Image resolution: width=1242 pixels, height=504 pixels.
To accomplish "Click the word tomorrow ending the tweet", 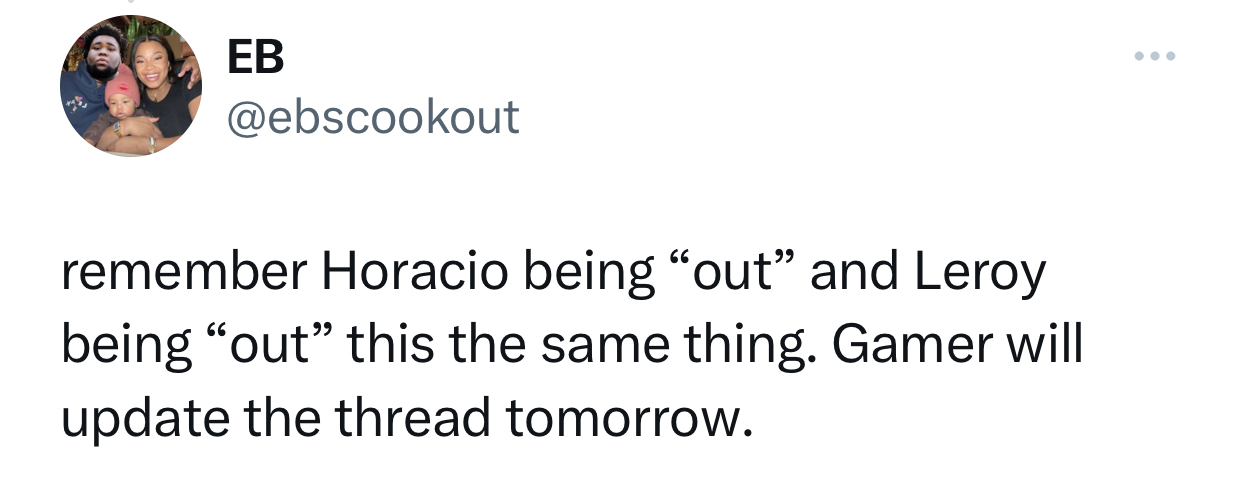I will click(626, 418).
